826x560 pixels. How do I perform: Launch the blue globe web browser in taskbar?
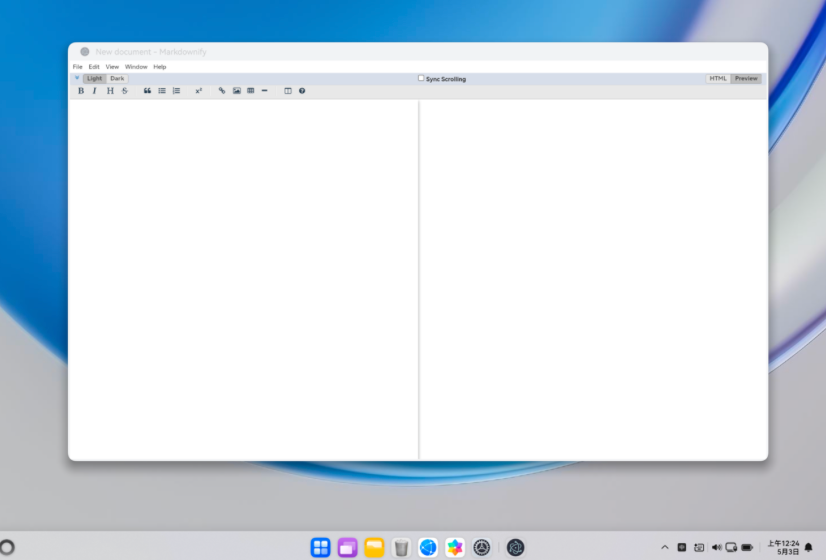click(x=428, y=547)
